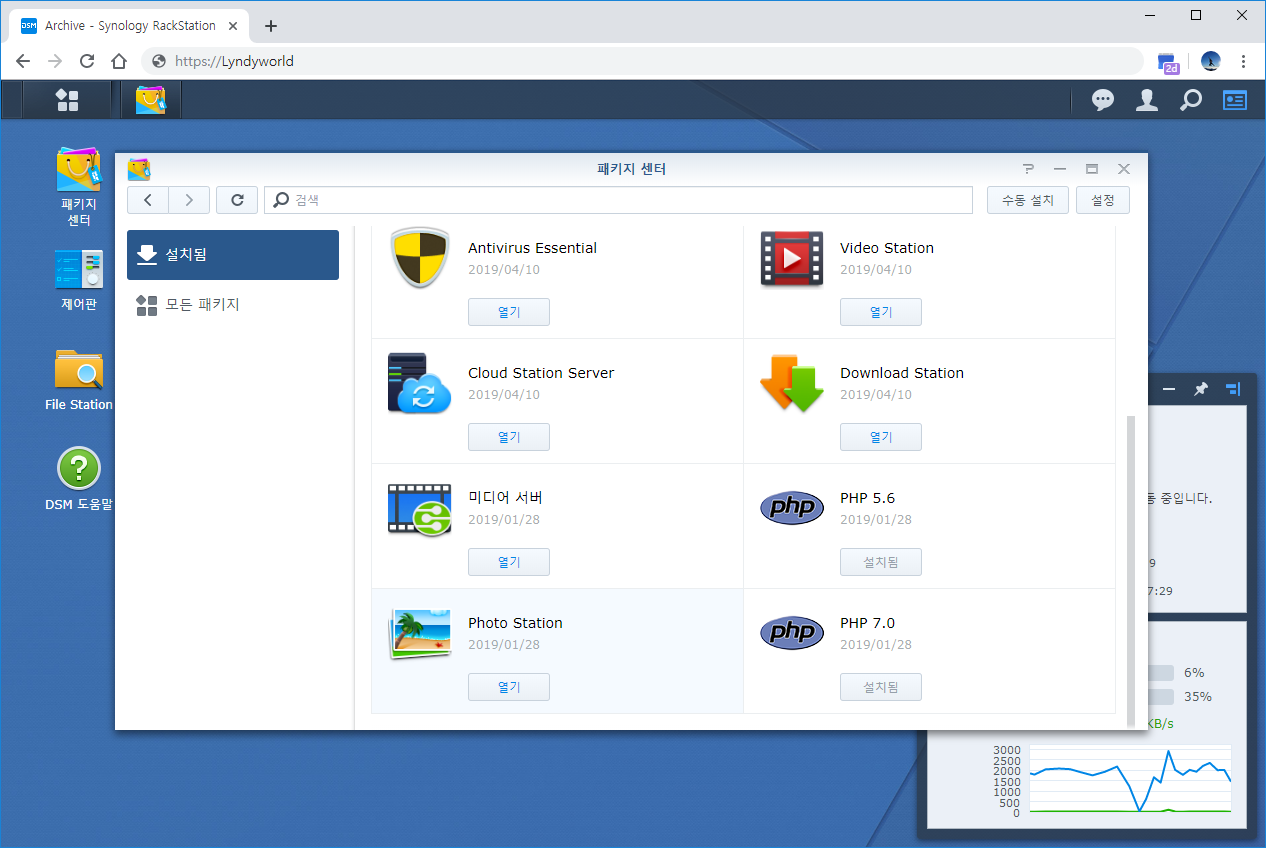Open DSM notifications speech bubble icon
Image resolution: width=1266 pixels, height=848 pixels.
1103,100
